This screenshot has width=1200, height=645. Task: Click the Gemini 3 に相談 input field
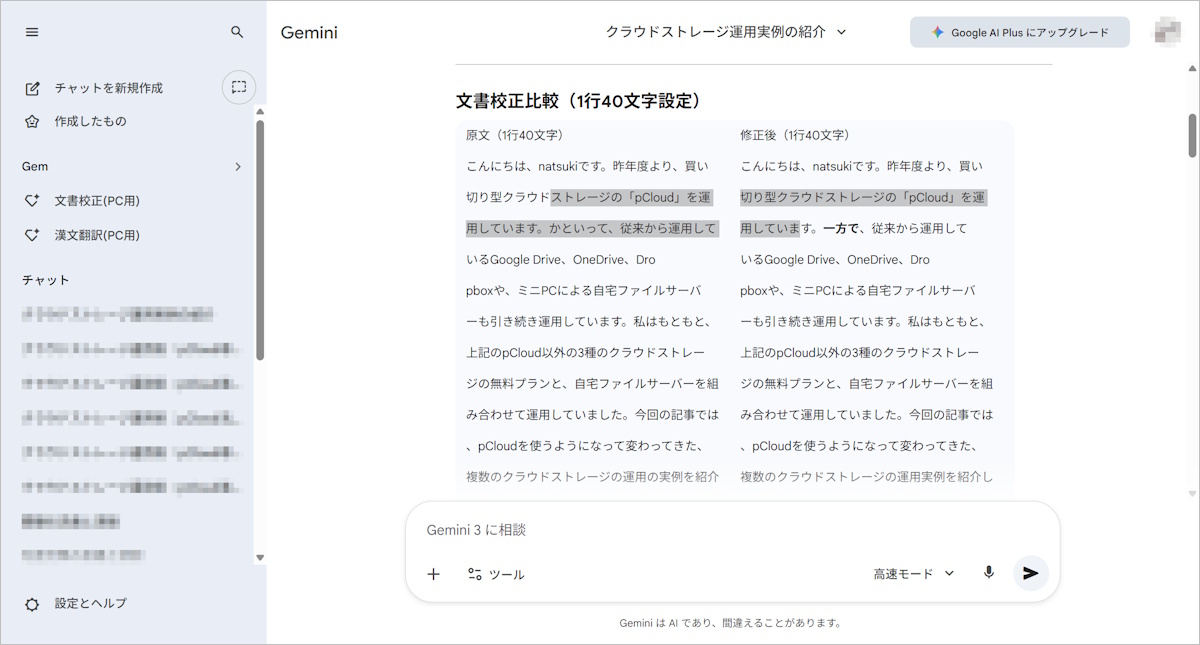(730, 530)
